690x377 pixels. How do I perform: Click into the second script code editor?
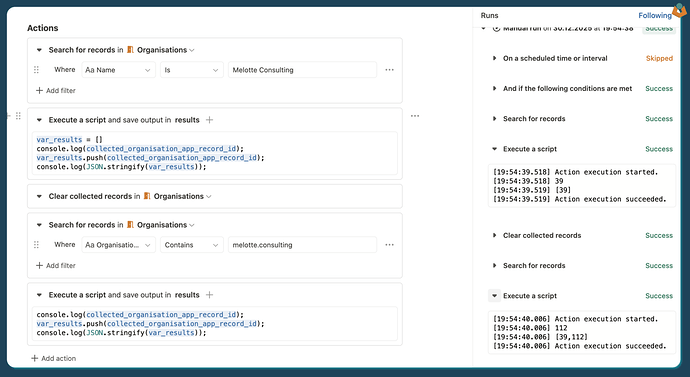215,324
